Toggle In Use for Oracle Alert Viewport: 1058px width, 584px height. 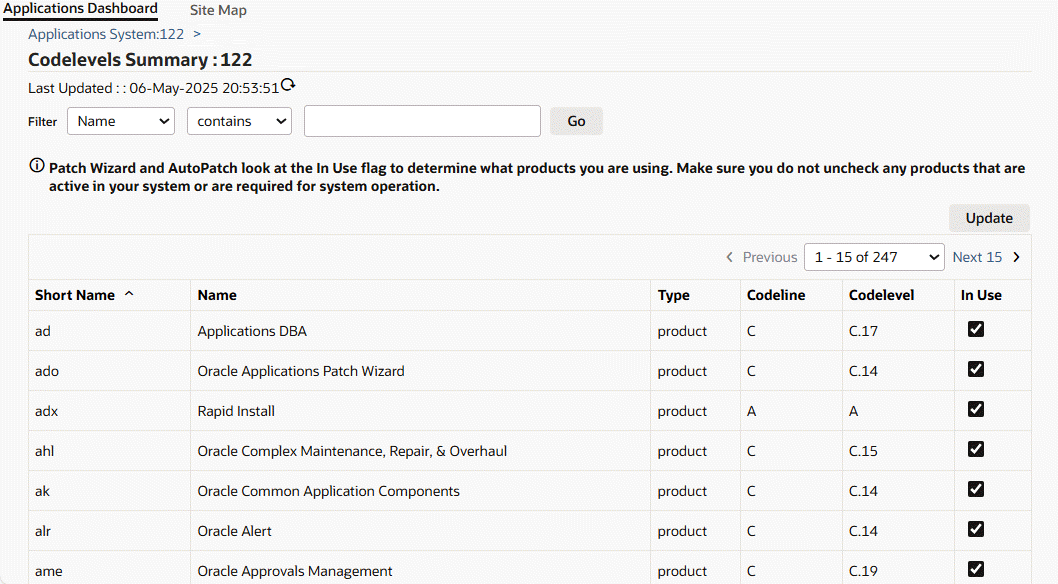coord(976,529)
